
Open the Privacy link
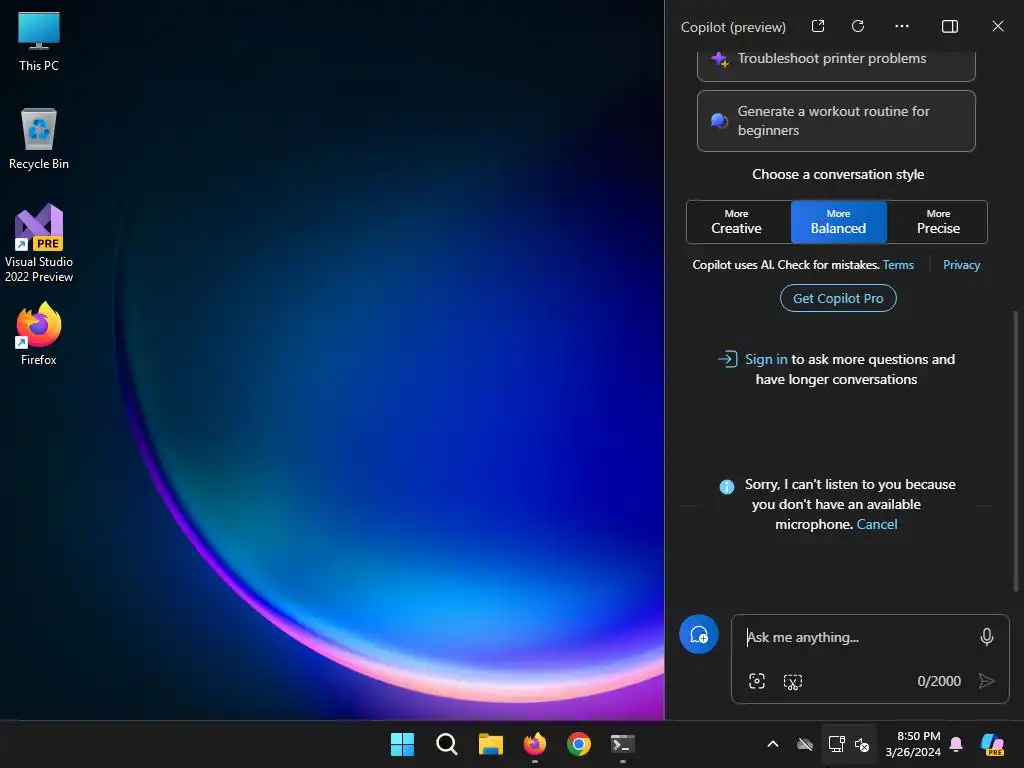[x=961, y=264]
